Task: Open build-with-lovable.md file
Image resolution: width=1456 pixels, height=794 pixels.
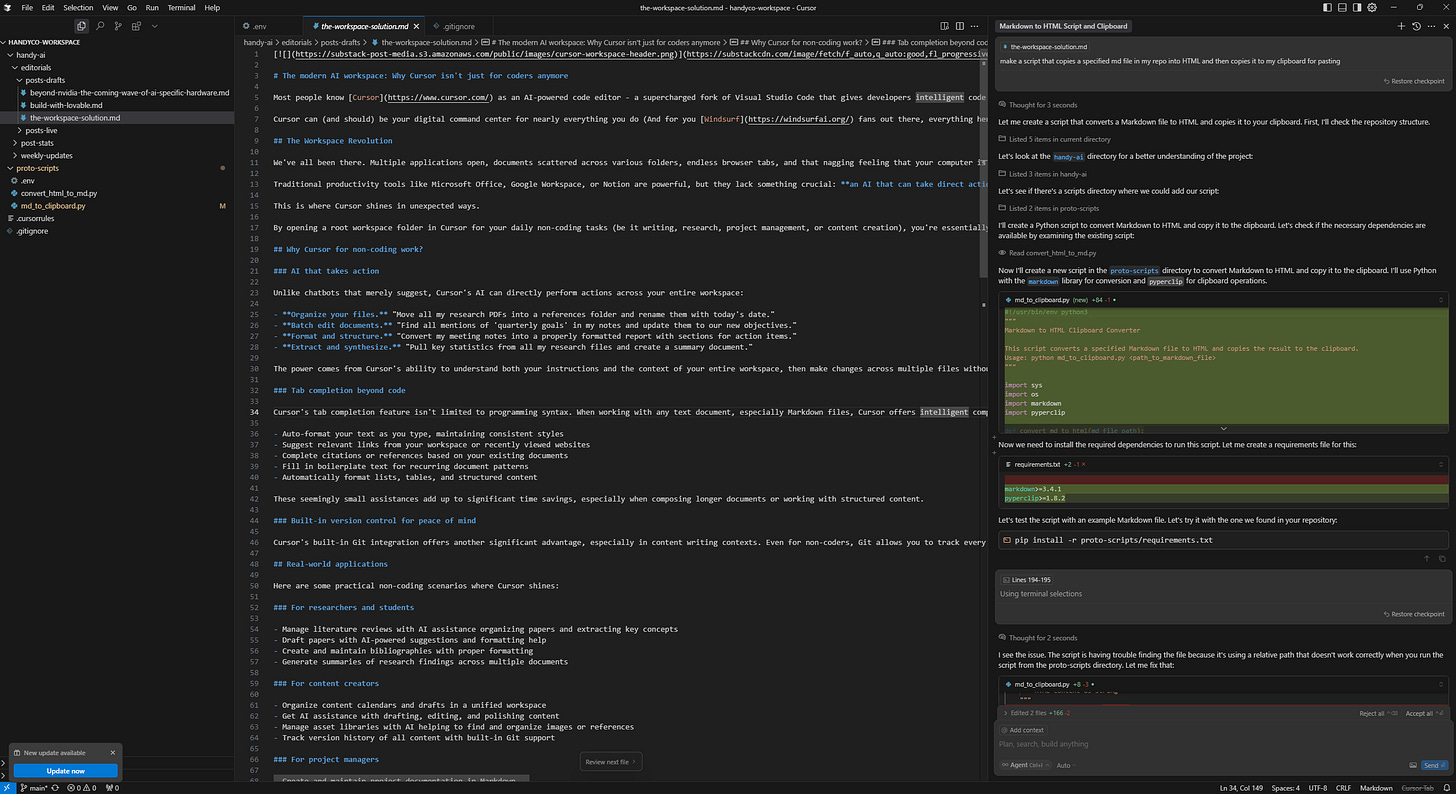Action: pos(66,105)
